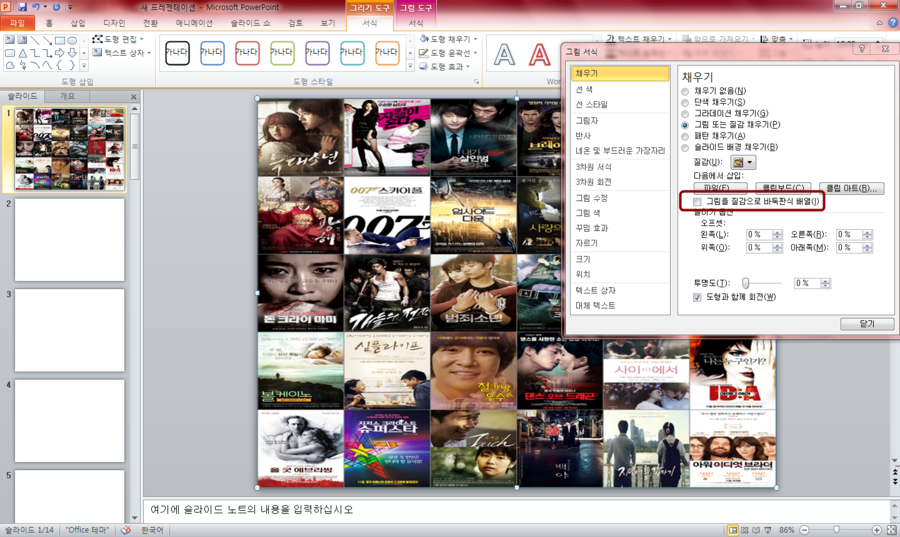Select 선 색 in dialog sidebar
Screen dimensions: 900x537
point(620,90)
